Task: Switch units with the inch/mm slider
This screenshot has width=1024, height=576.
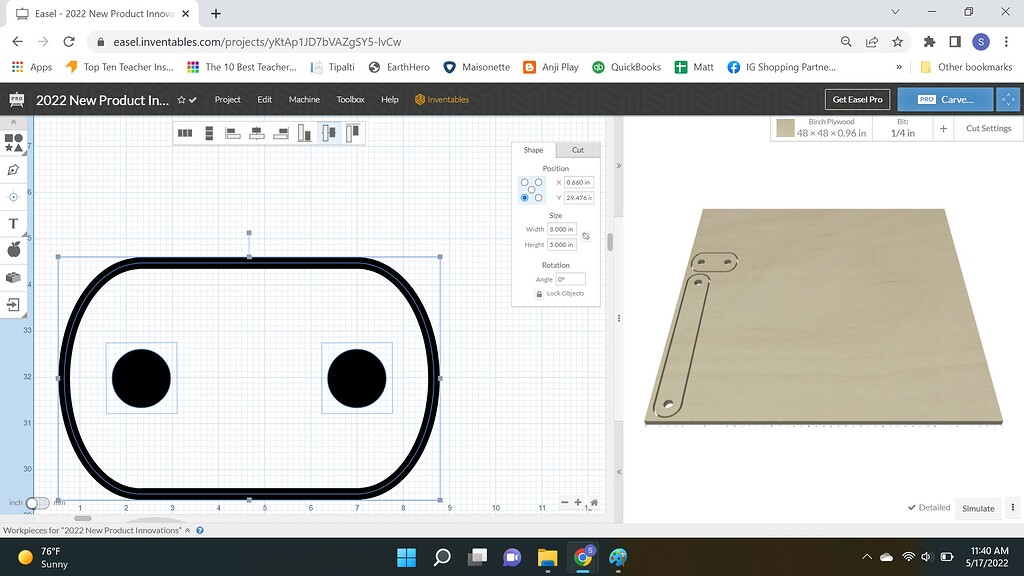Action: tap(38, 503)
